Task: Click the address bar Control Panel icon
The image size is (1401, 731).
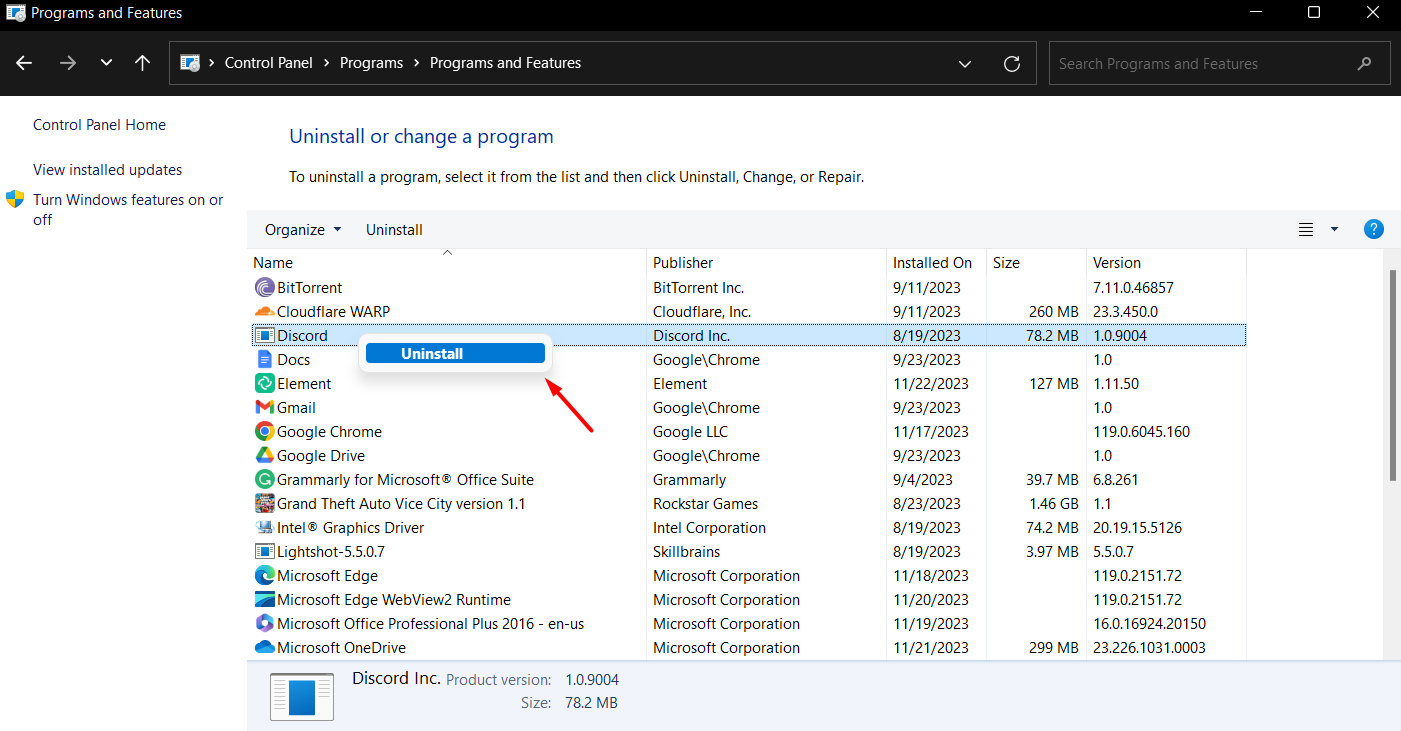Action: click(190, 63)
